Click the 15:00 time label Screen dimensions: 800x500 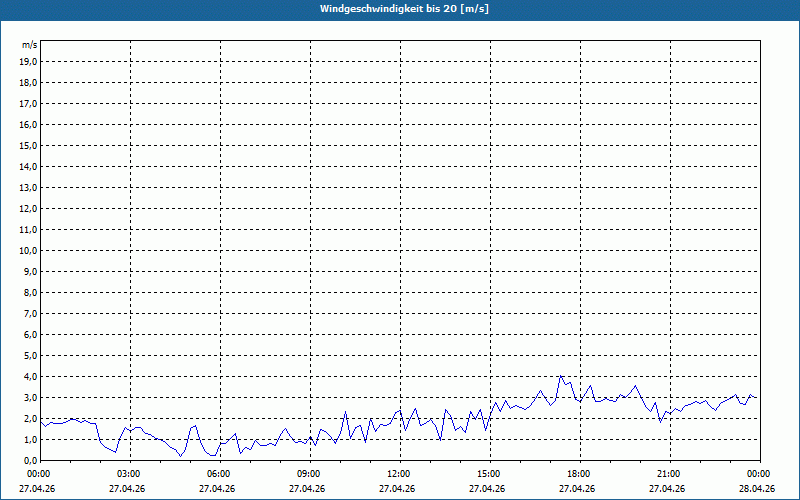(x=490, y=474)
